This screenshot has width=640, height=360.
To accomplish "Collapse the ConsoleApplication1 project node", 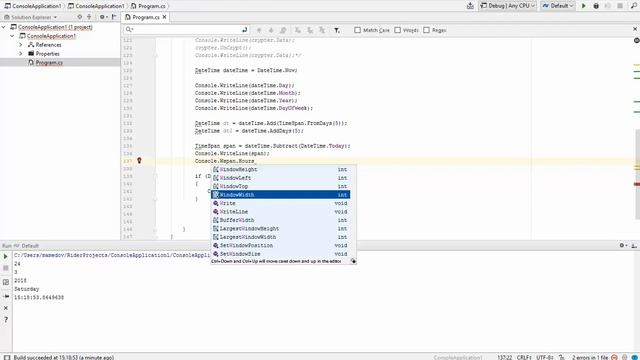I will tap(12, 36).
